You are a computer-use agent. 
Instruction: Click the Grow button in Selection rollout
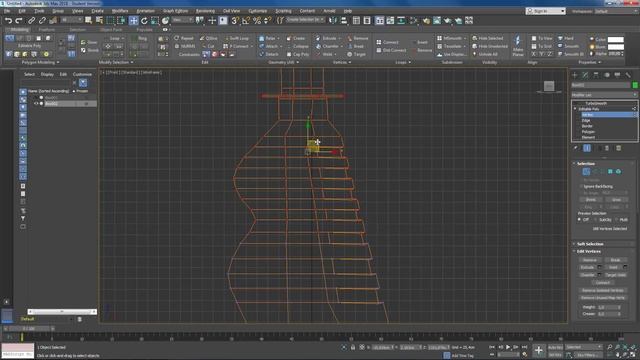pos(616,200)
